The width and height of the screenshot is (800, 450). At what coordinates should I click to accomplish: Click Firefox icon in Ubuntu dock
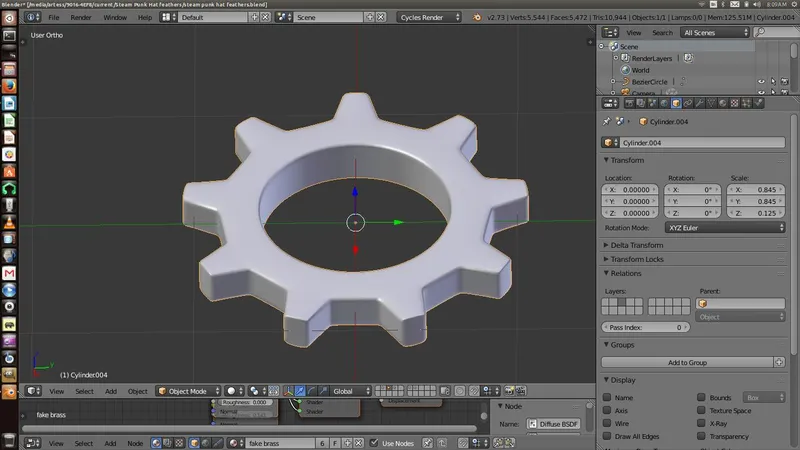coord(9,85)
